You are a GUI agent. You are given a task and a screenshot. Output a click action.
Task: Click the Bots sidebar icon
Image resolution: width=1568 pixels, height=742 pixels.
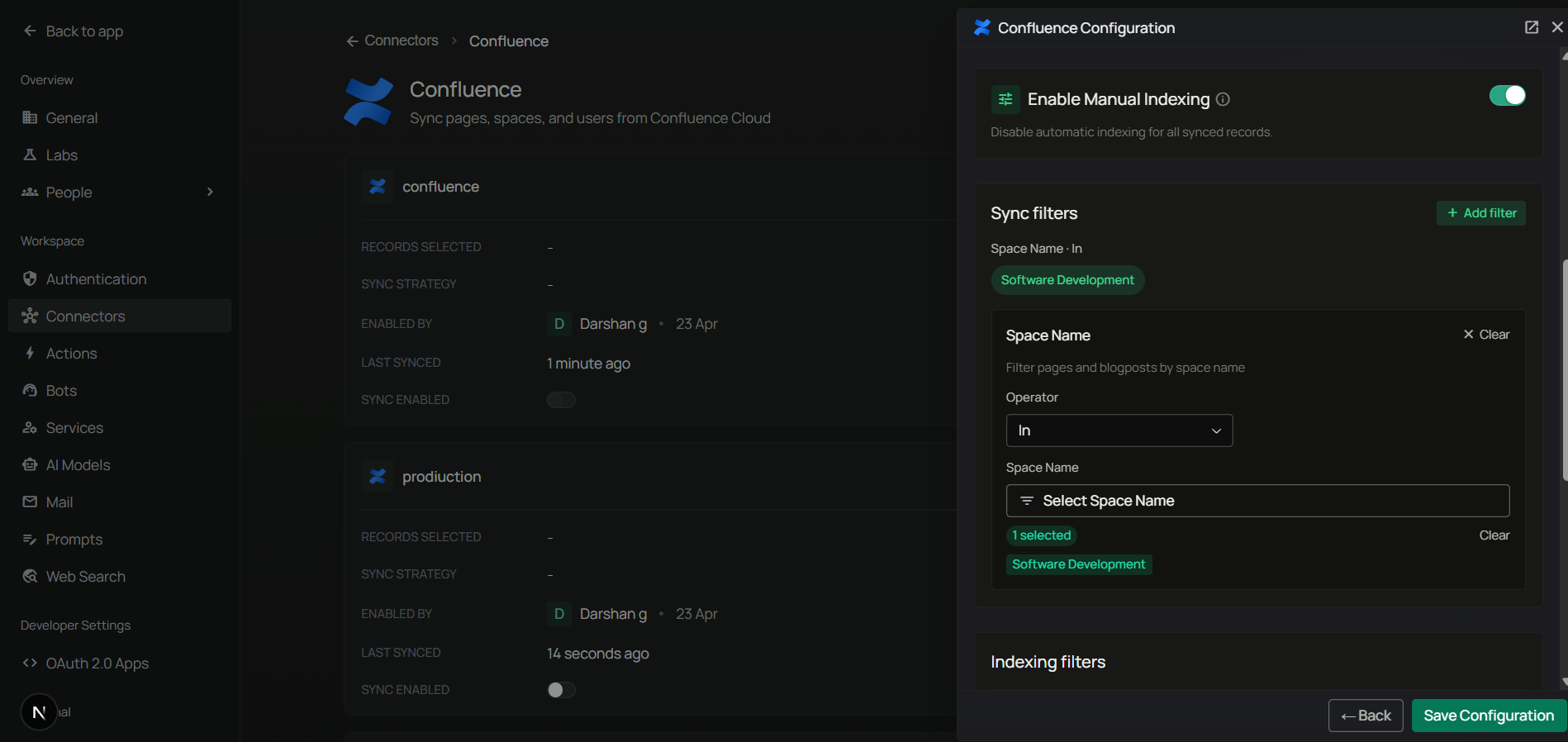30,390
